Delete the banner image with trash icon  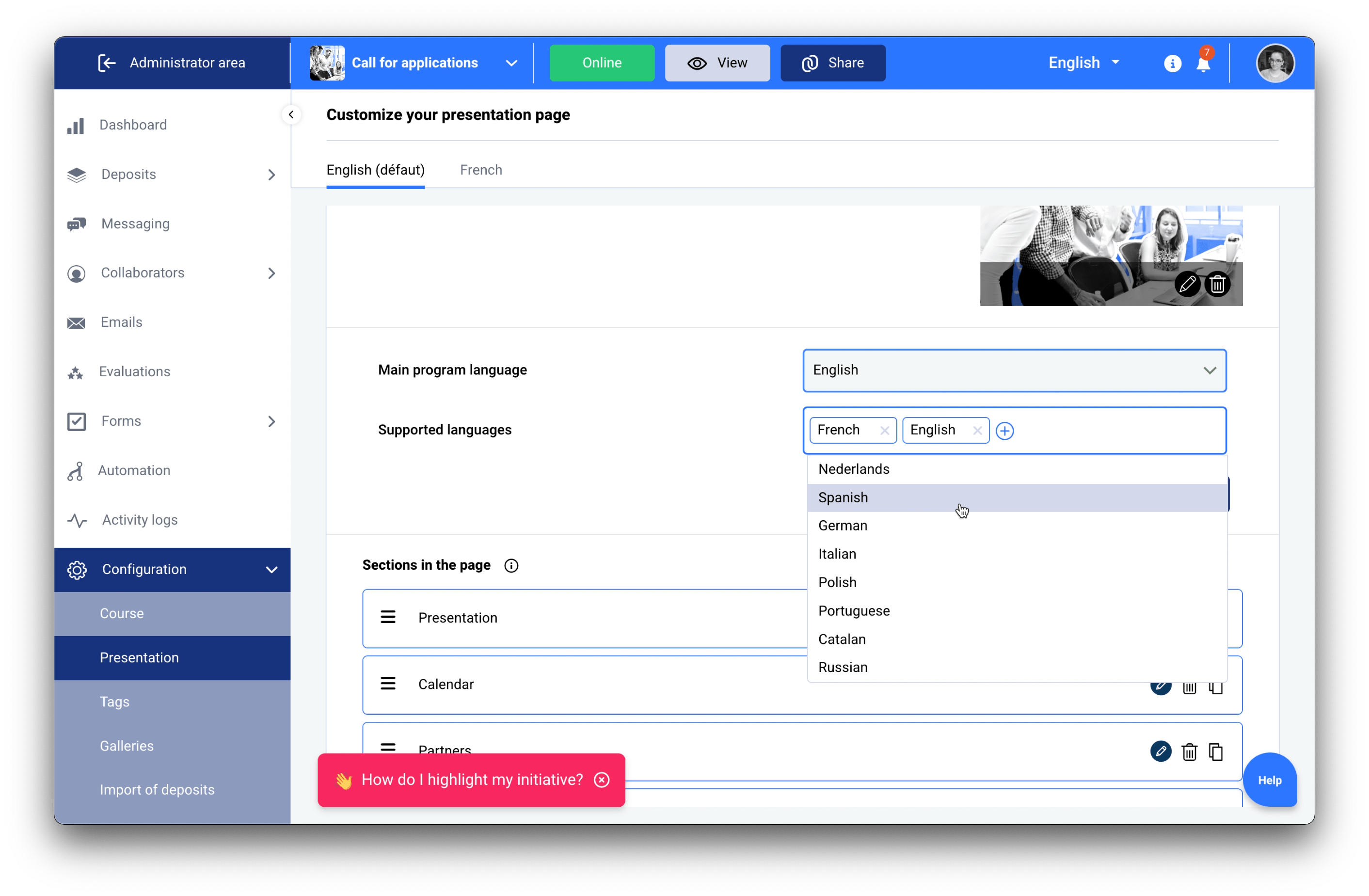click(1217, 284)
